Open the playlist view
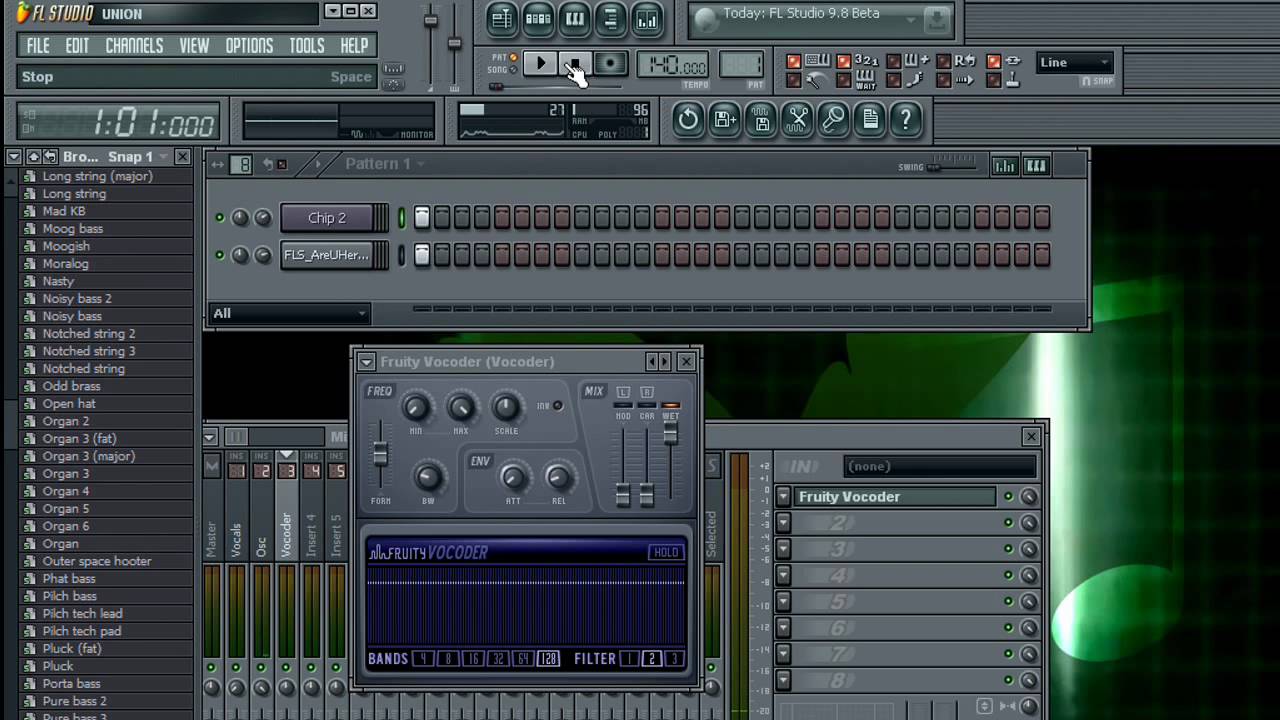The height and width of the screenshot is (720, 1280). [x=501, y=18]
